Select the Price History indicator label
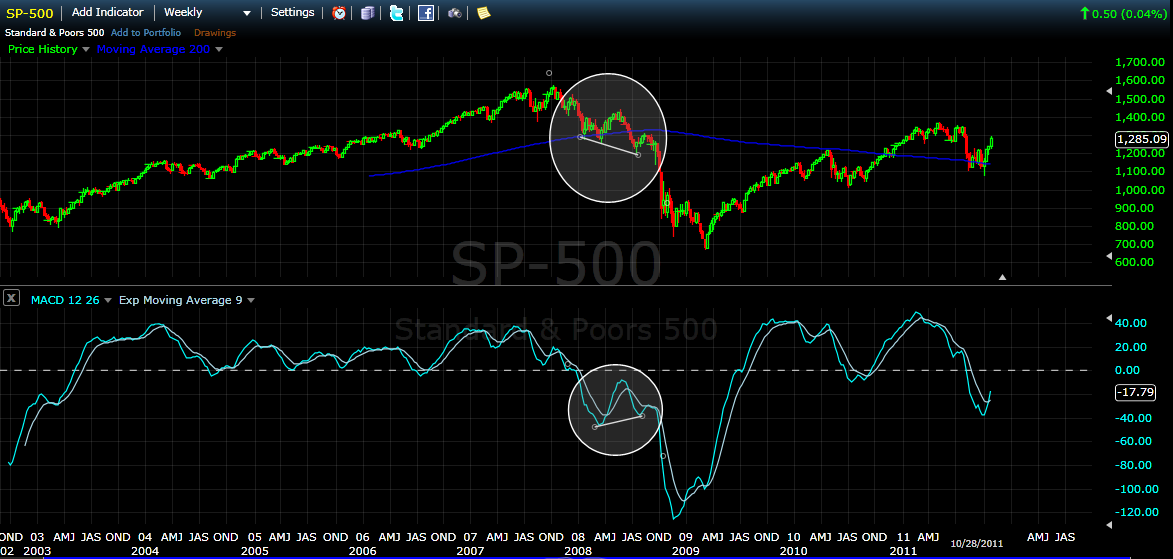Image resolution: width=1173 pixels, height=559 pixels. pos(42,49)
